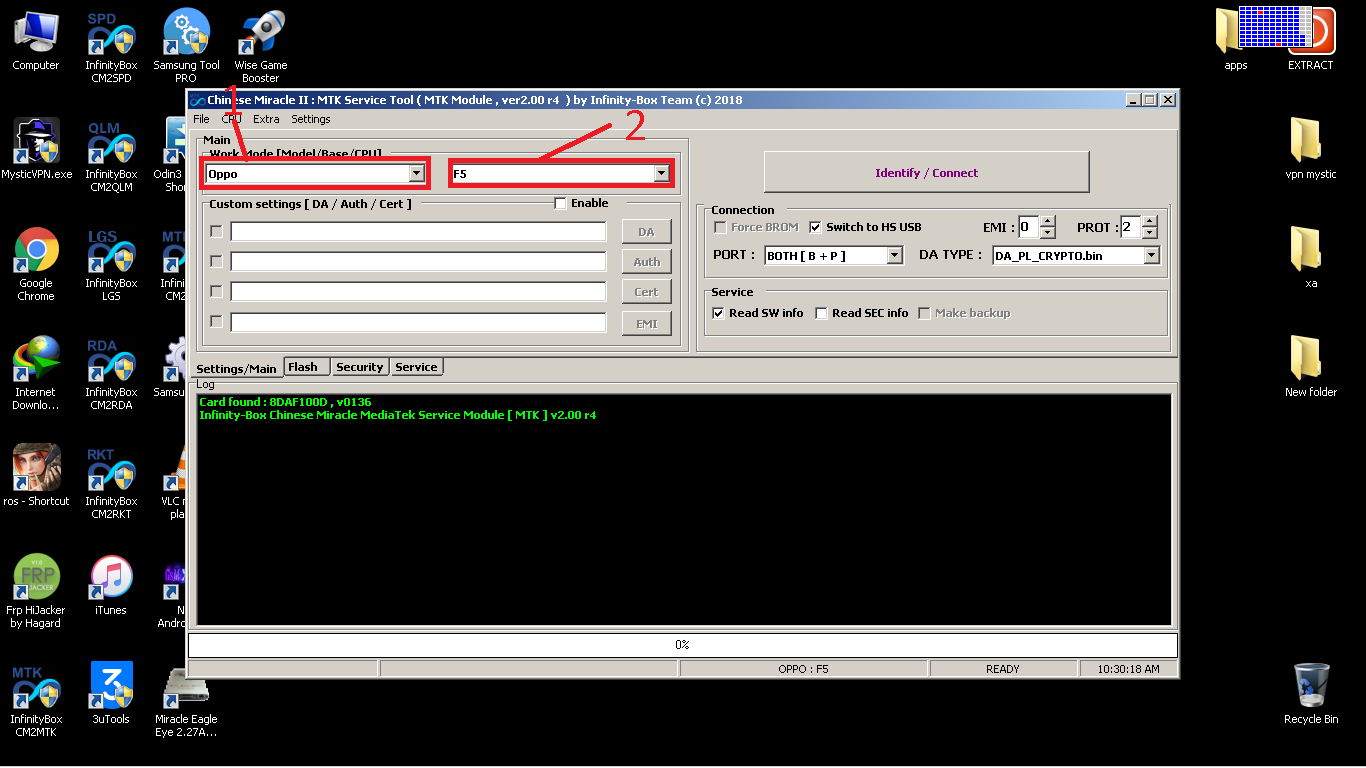The image size is (1366, 768).
Task: Tick the checkbox beside Cert field
Action: pos(216,291)
